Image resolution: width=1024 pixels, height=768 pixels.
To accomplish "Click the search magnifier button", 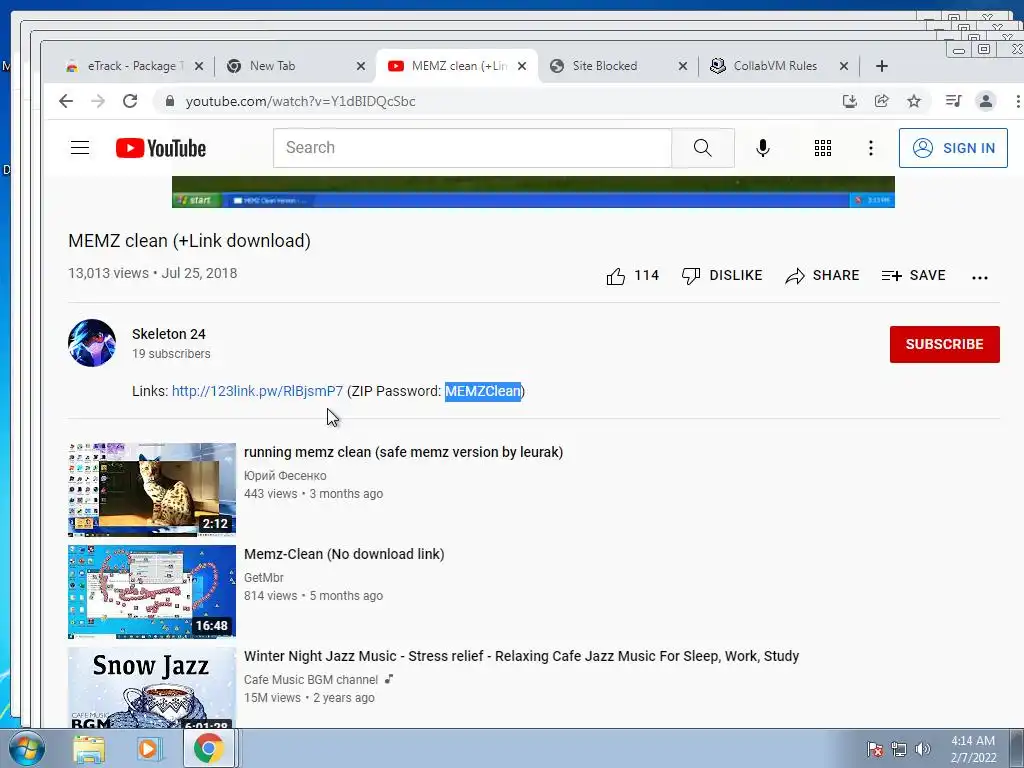I will (703, 148).
